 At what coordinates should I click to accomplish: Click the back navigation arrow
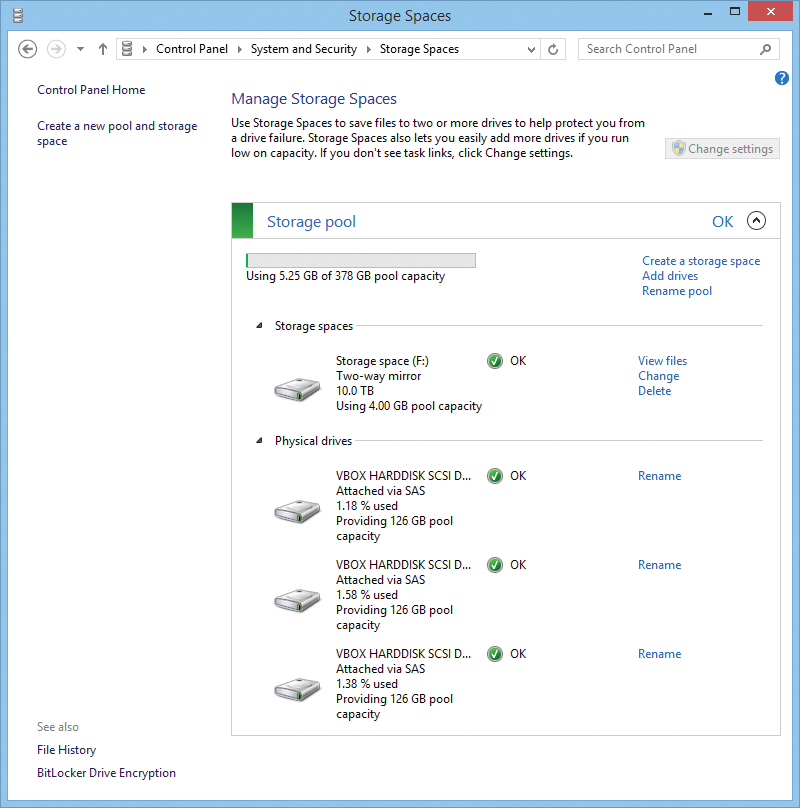tap(28, 49)
